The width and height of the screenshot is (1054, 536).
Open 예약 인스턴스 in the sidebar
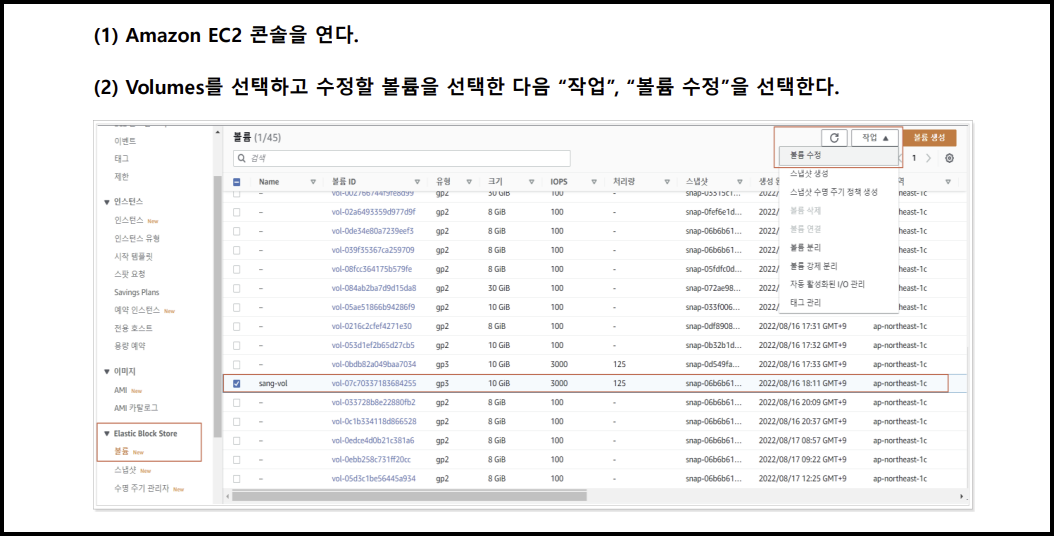click(x=137, y=310)
